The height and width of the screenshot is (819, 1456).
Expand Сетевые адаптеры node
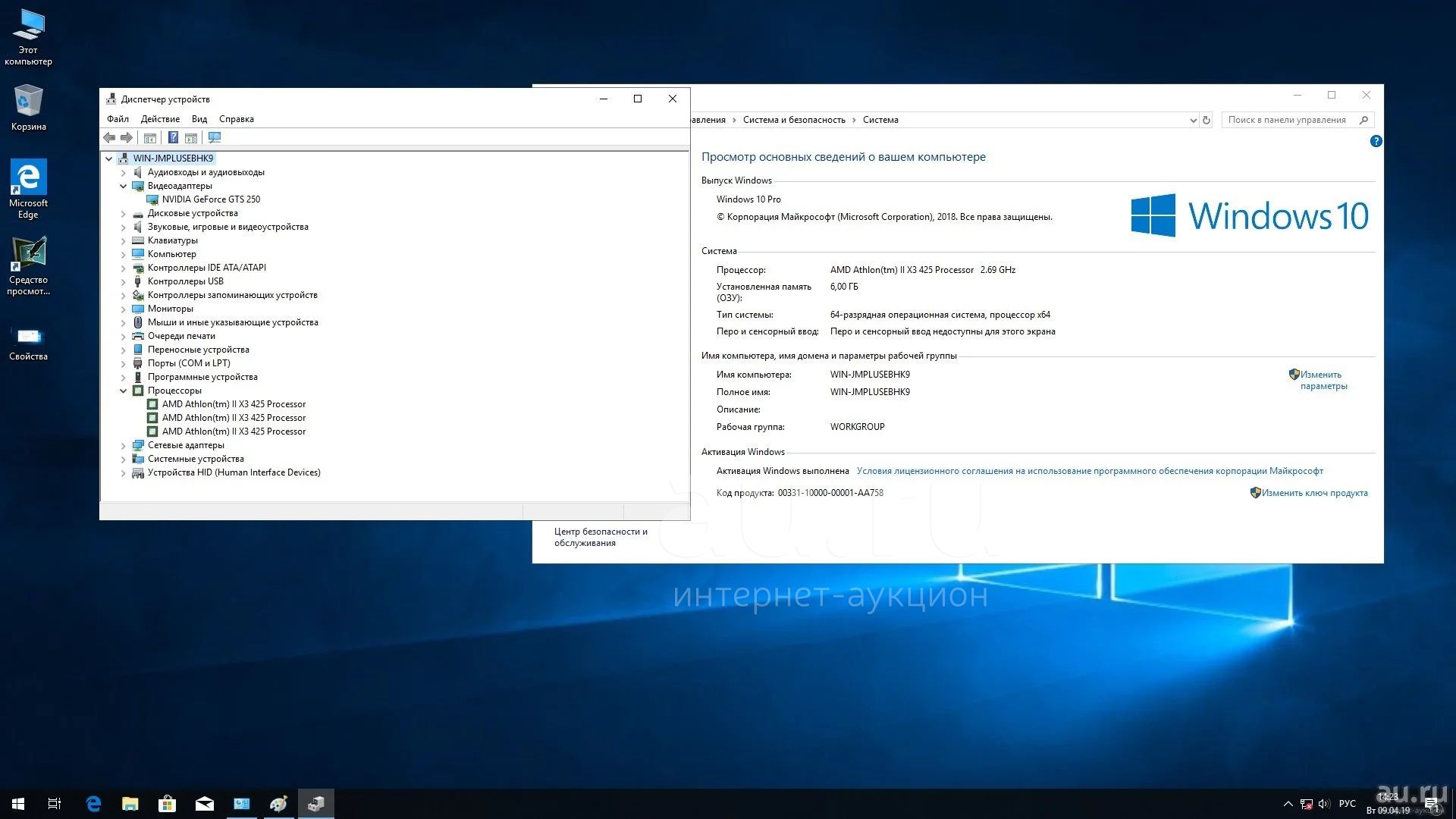124,446
